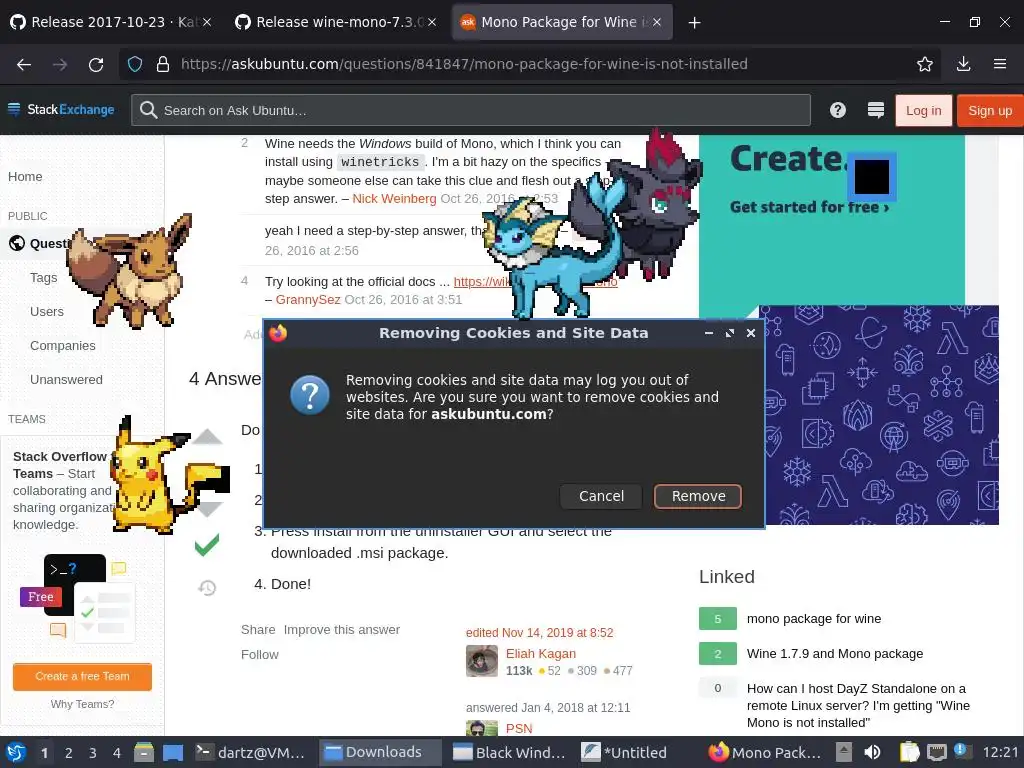
Task: Open the help question mark icon
Action: click(838, 110)
